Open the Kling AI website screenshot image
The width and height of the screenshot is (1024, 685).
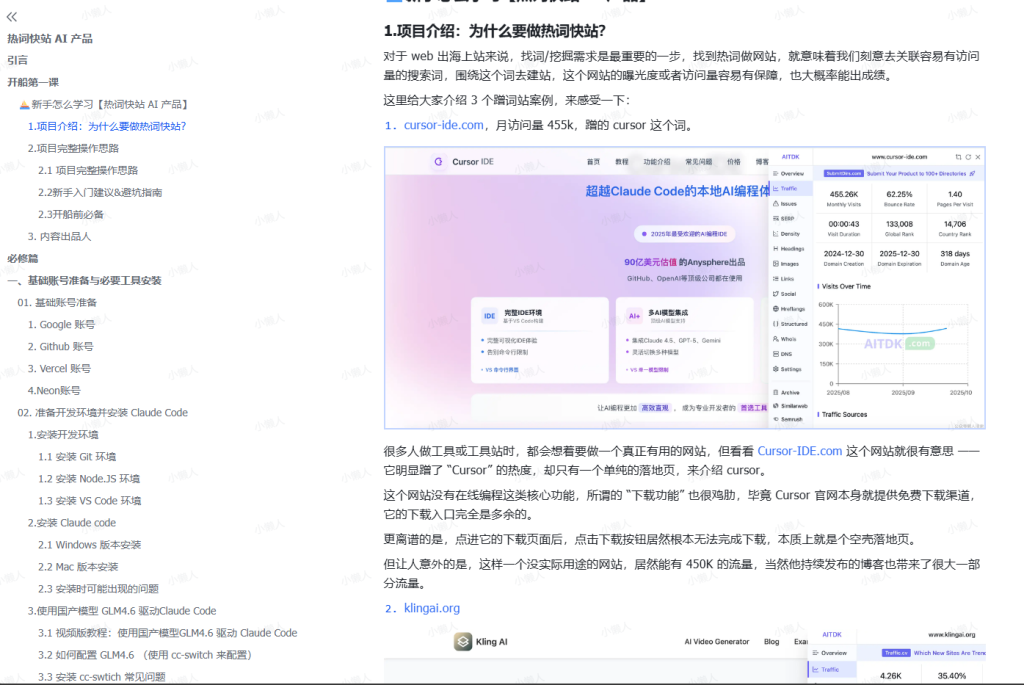[x=684, y=655]
